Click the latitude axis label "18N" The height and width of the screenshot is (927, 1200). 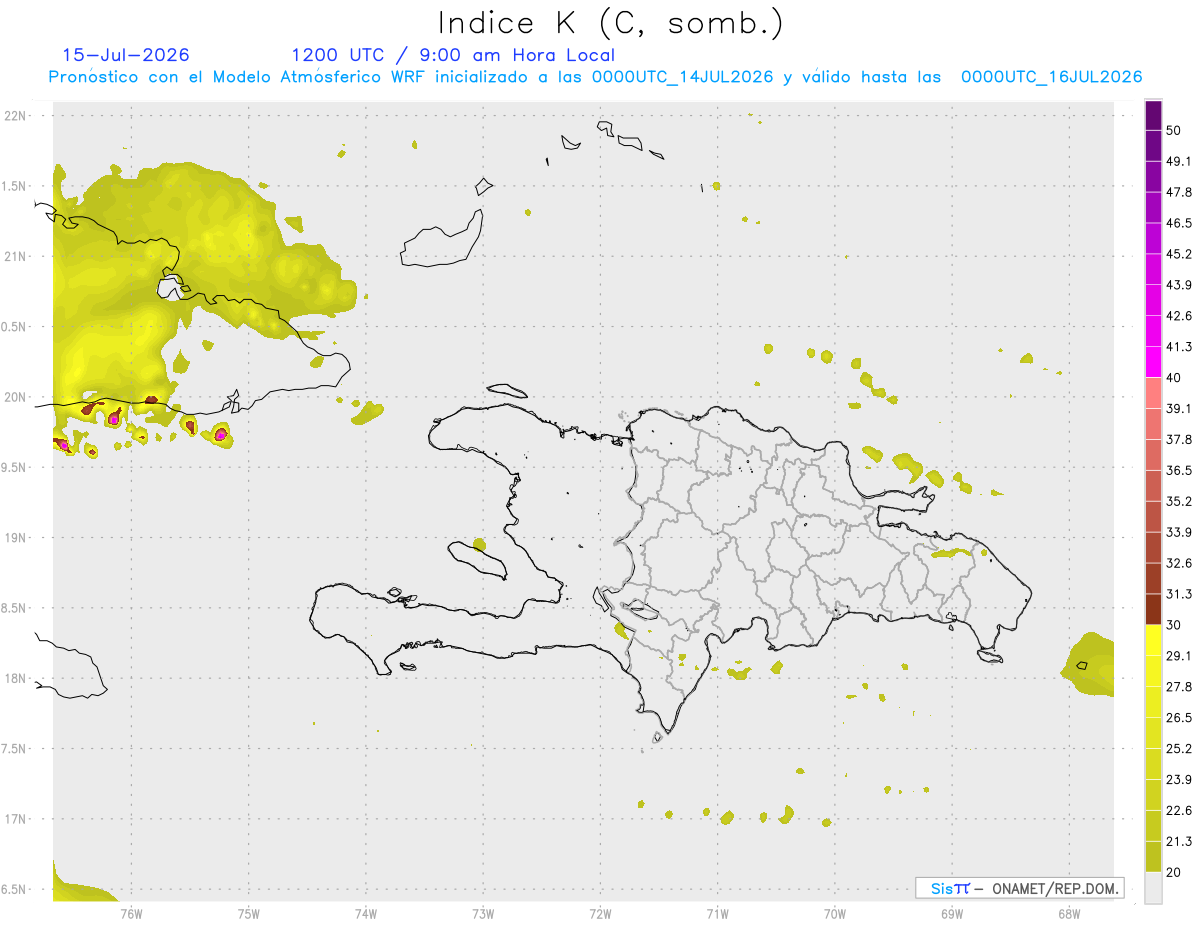click(x=17, y=678)
